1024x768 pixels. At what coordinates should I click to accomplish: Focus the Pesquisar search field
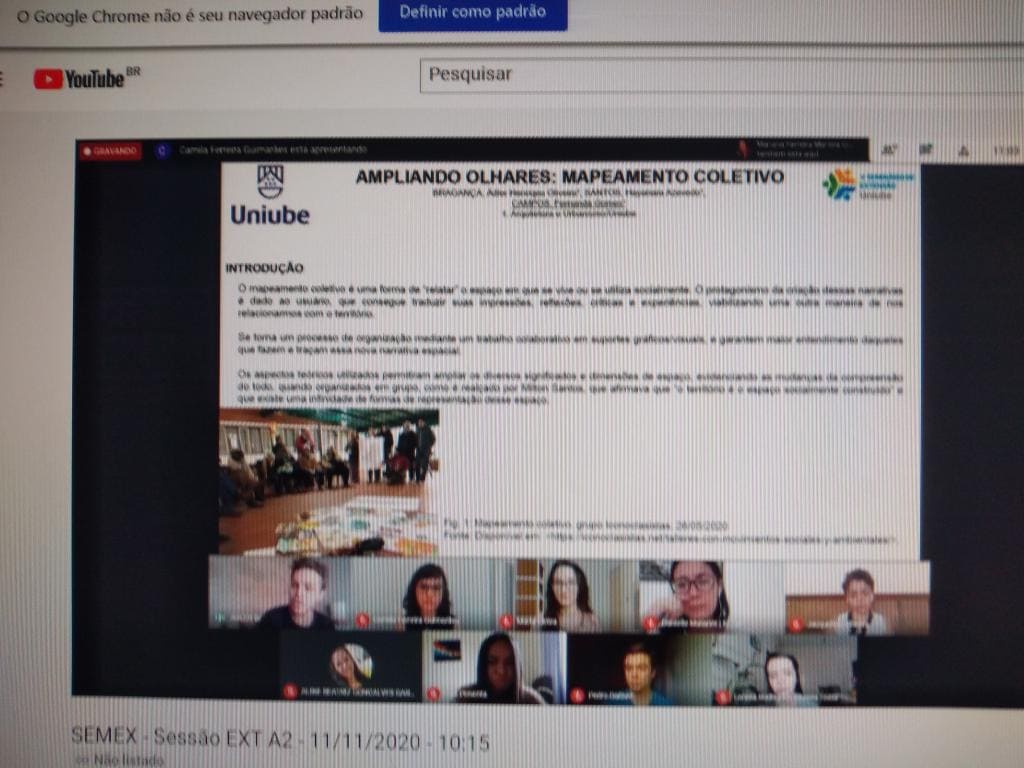pyautogui.click(x=722, y=75)
